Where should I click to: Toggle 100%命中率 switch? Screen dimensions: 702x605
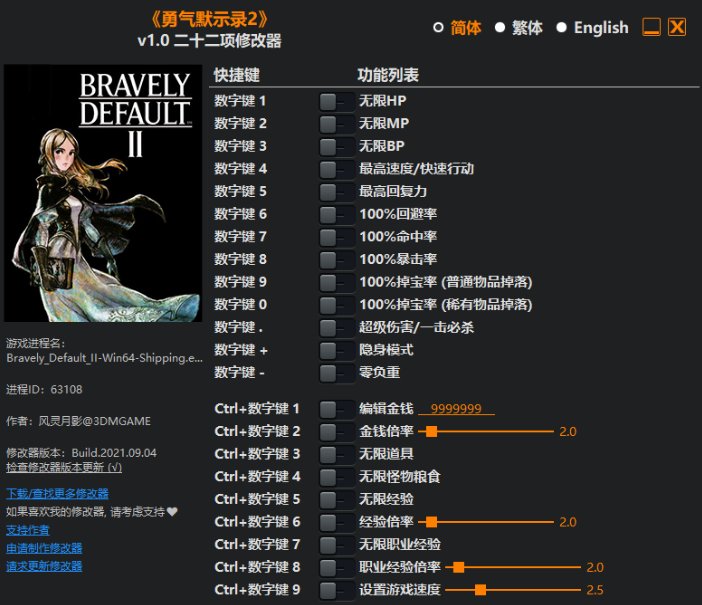point(337,237)
